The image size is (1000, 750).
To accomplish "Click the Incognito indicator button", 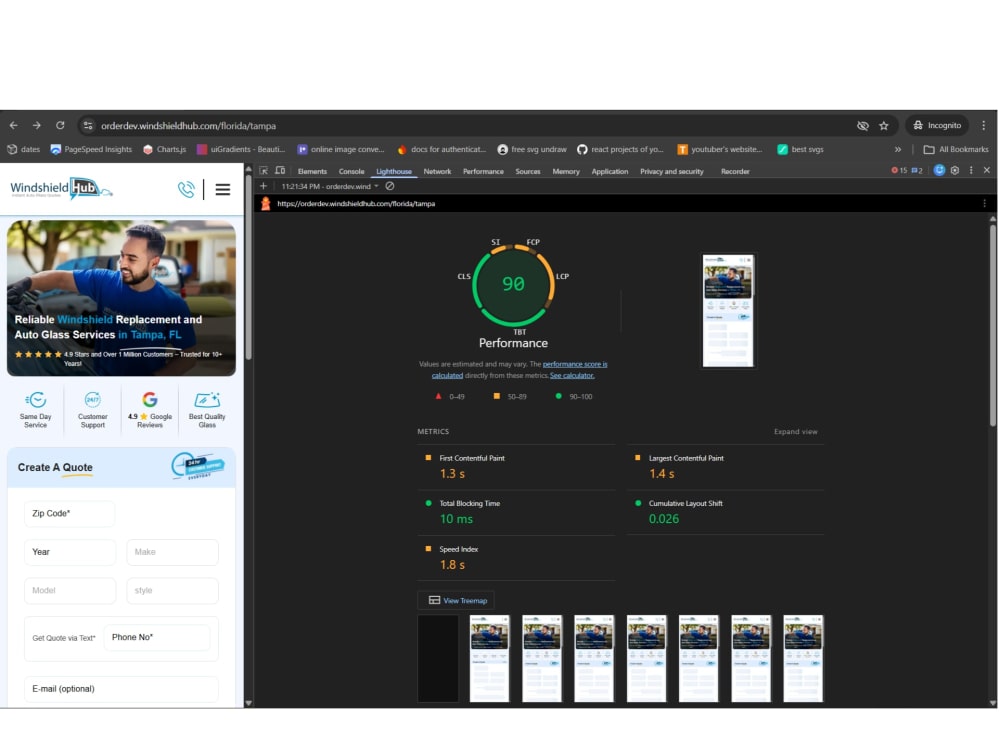I will coord(937,126).
